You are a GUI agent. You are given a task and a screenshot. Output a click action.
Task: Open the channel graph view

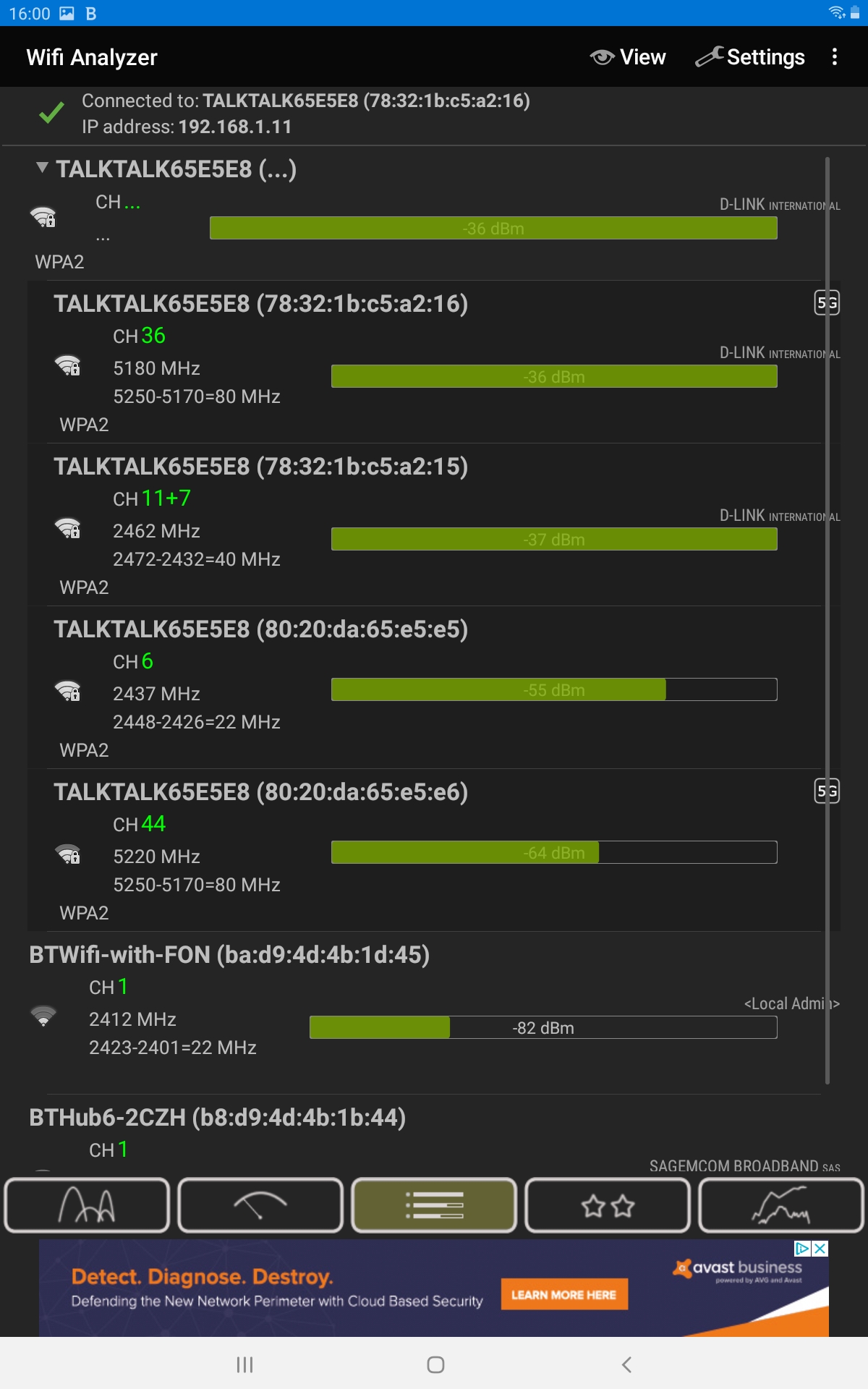87,1205
